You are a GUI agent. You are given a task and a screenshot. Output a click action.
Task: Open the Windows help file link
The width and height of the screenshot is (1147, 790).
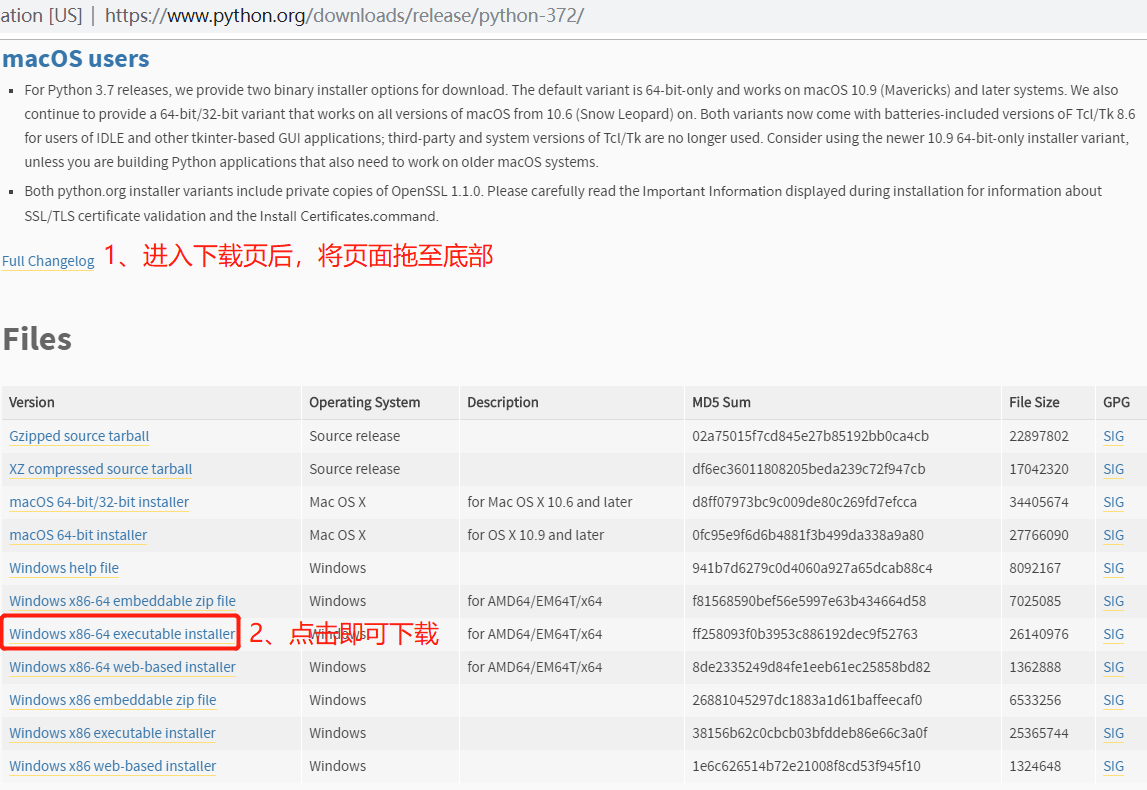click(64, 568)
